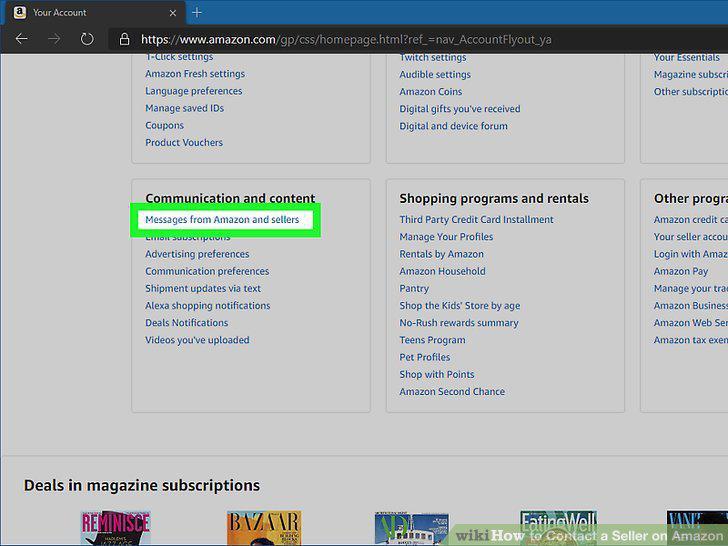Click the padlock site security icon
The height and width of the screenshot is (546, 728).
(x=124, y=39)
